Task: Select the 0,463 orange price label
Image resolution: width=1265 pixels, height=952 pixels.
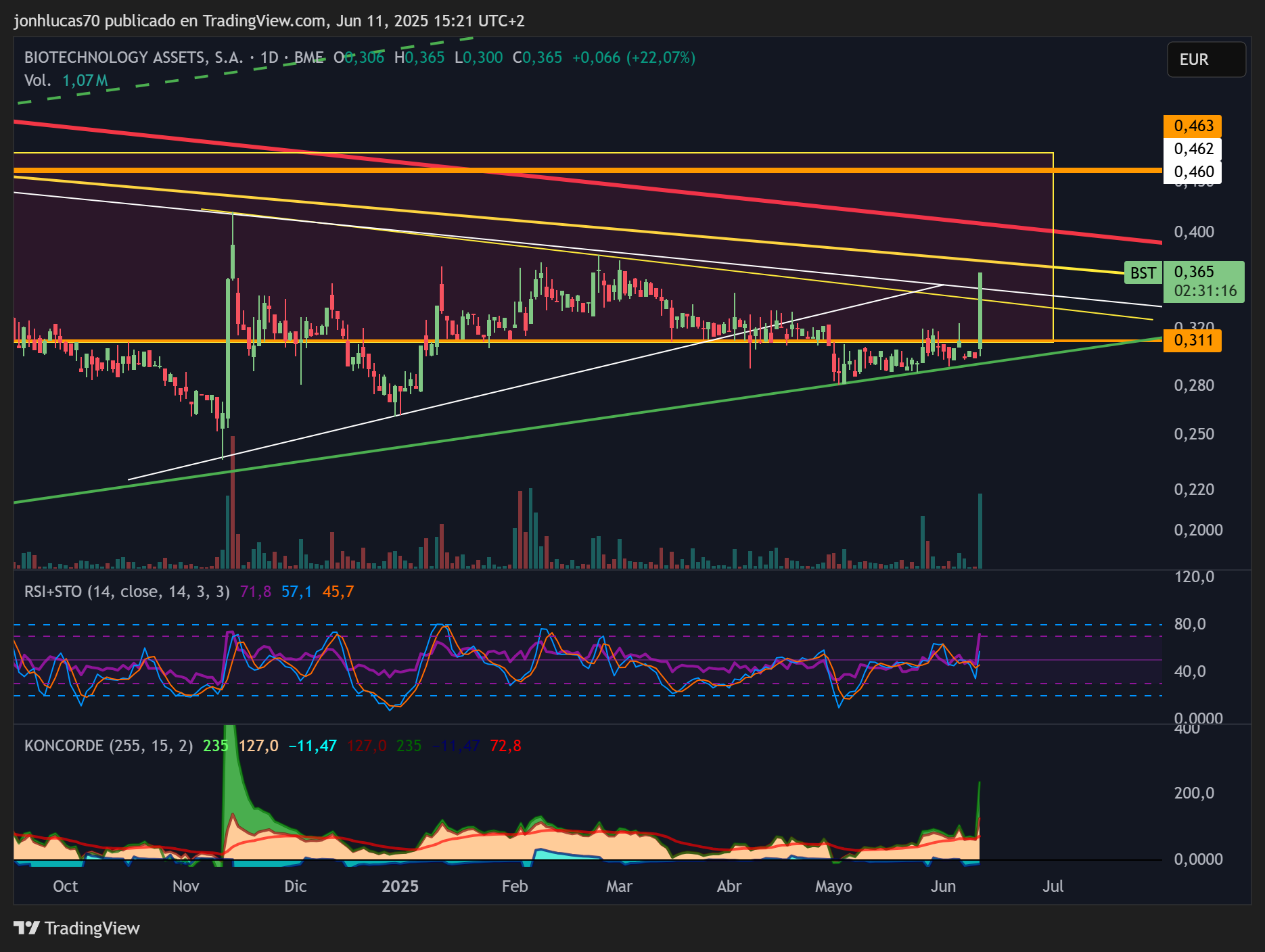Action: 1193,126
